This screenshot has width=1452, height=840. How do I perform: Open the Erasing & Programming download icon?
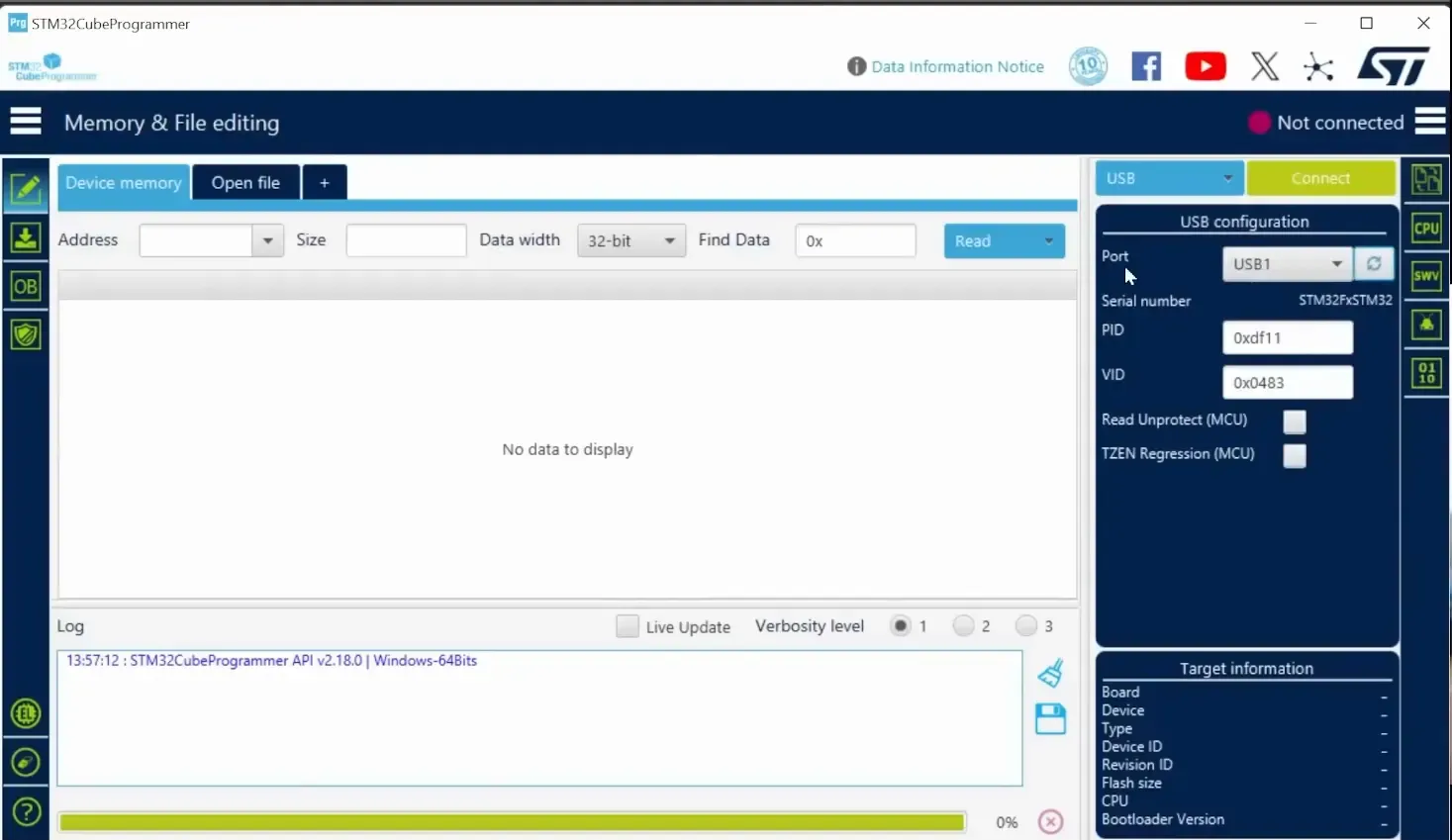point(26,237)
